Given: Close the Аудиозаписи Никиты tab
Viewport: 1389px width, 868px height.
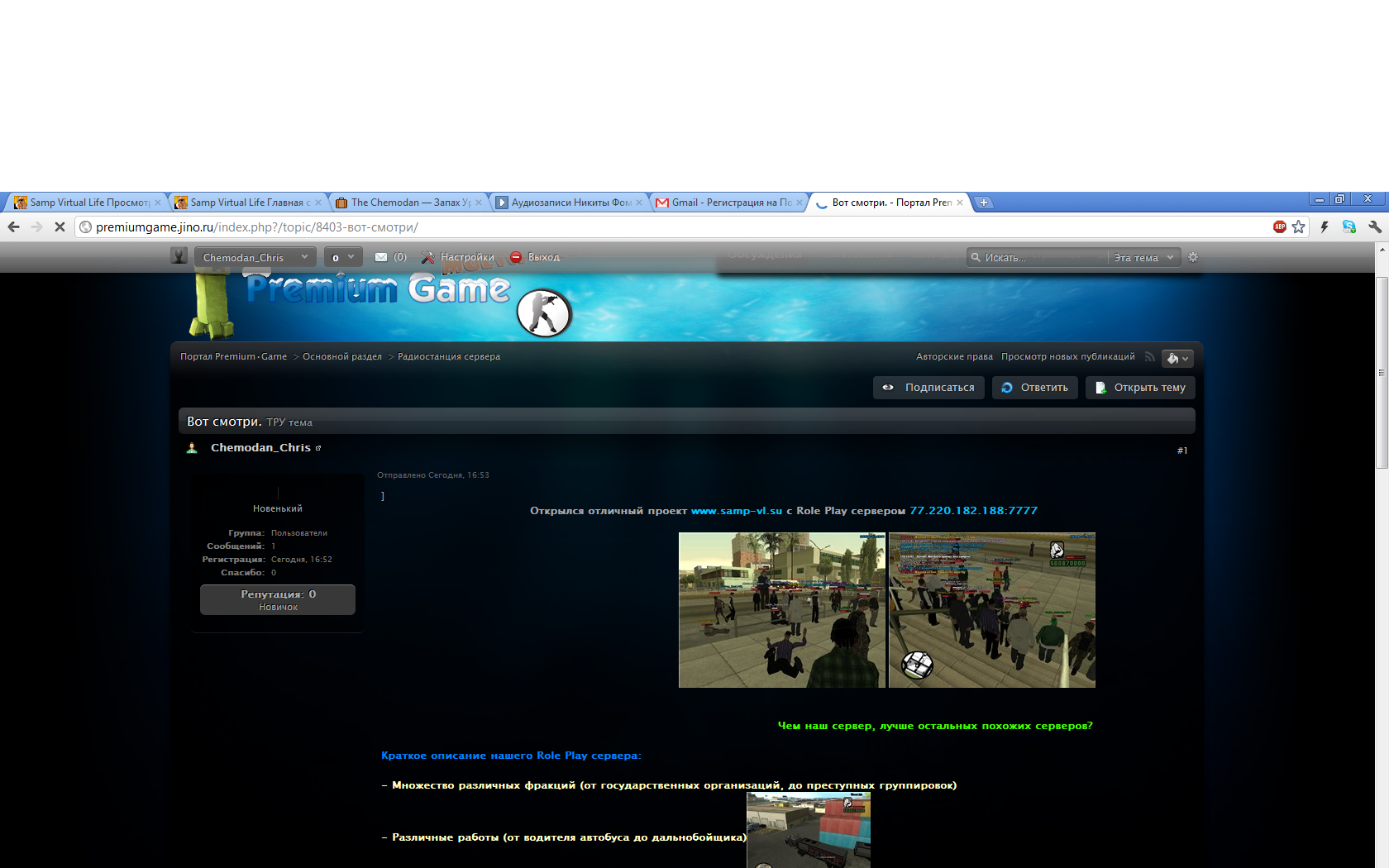Looking at the screenshot, I should (x=639, y=203).
